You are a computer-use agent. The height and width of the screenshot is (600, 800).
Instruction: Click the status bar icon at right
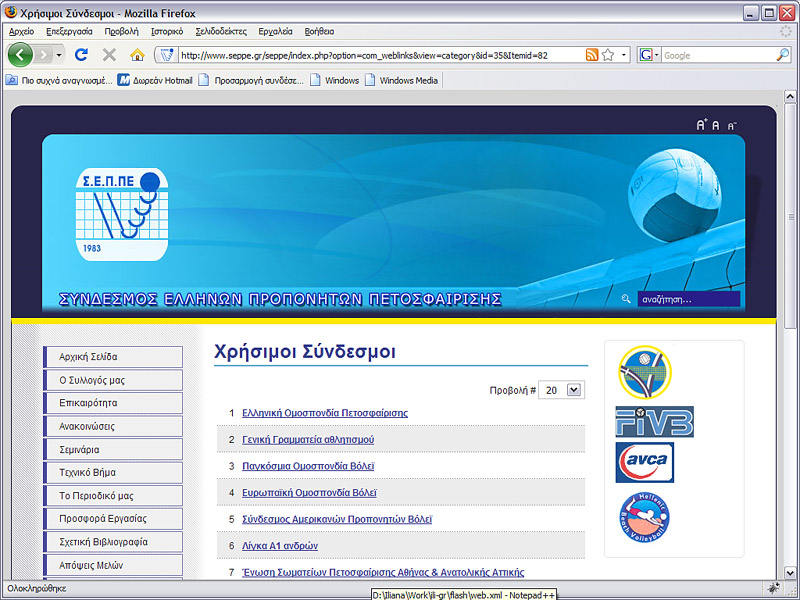[x=774, y=588]
